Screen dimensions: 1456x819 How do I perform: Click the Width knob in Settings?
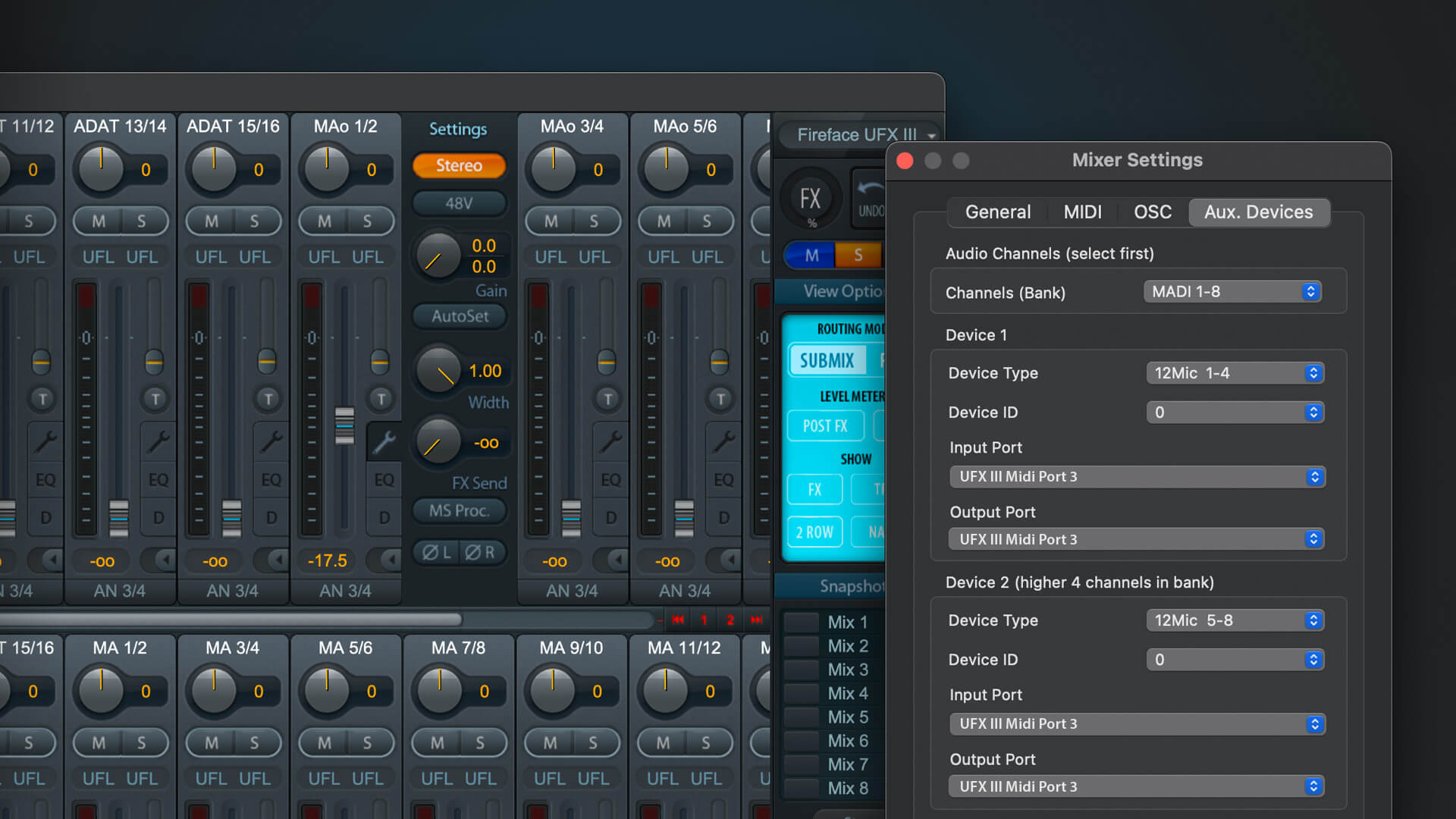coord(438,371)
